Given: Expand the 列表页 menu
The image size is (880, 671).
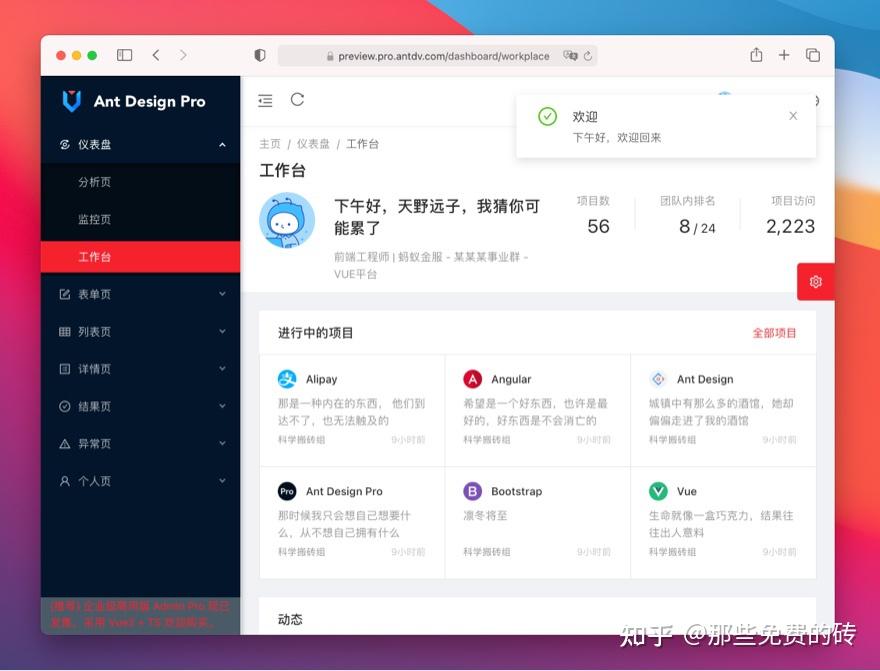Looking at the screenshot, I should point(140,331).
